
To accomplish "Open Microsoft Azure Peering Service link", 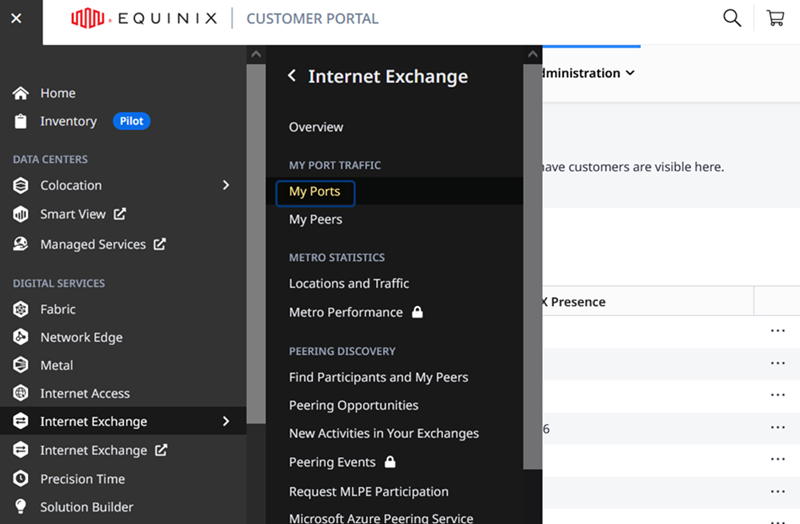I will click(381, 518).
